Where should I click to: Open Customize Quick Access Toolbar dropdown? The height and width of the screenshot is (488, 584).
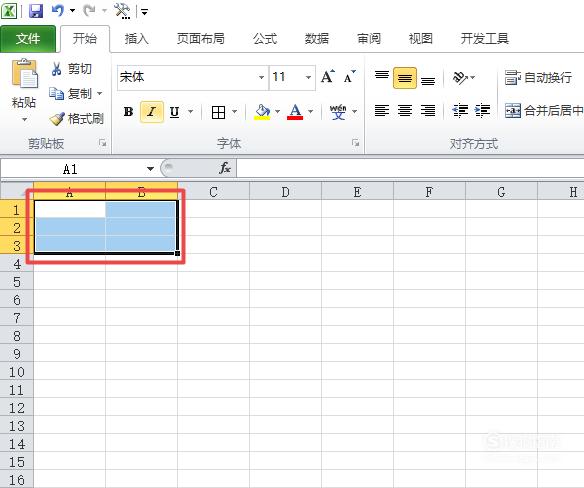pyautogui.click(x=145, y=12)
